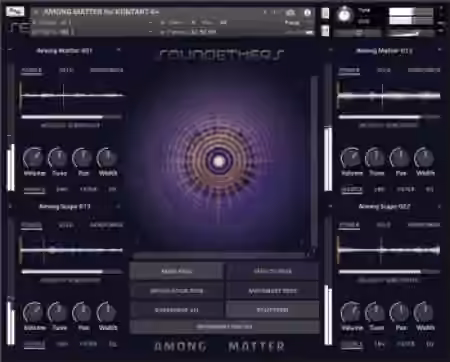Click the Tune knob of Among Scape 022
This screenshot has height=362, width=450.
376,312
